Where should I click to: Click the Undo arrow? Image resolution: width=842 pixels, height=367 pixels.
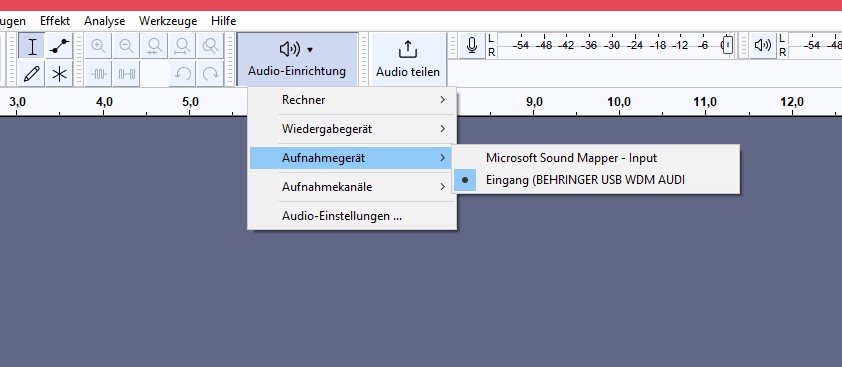182,74
